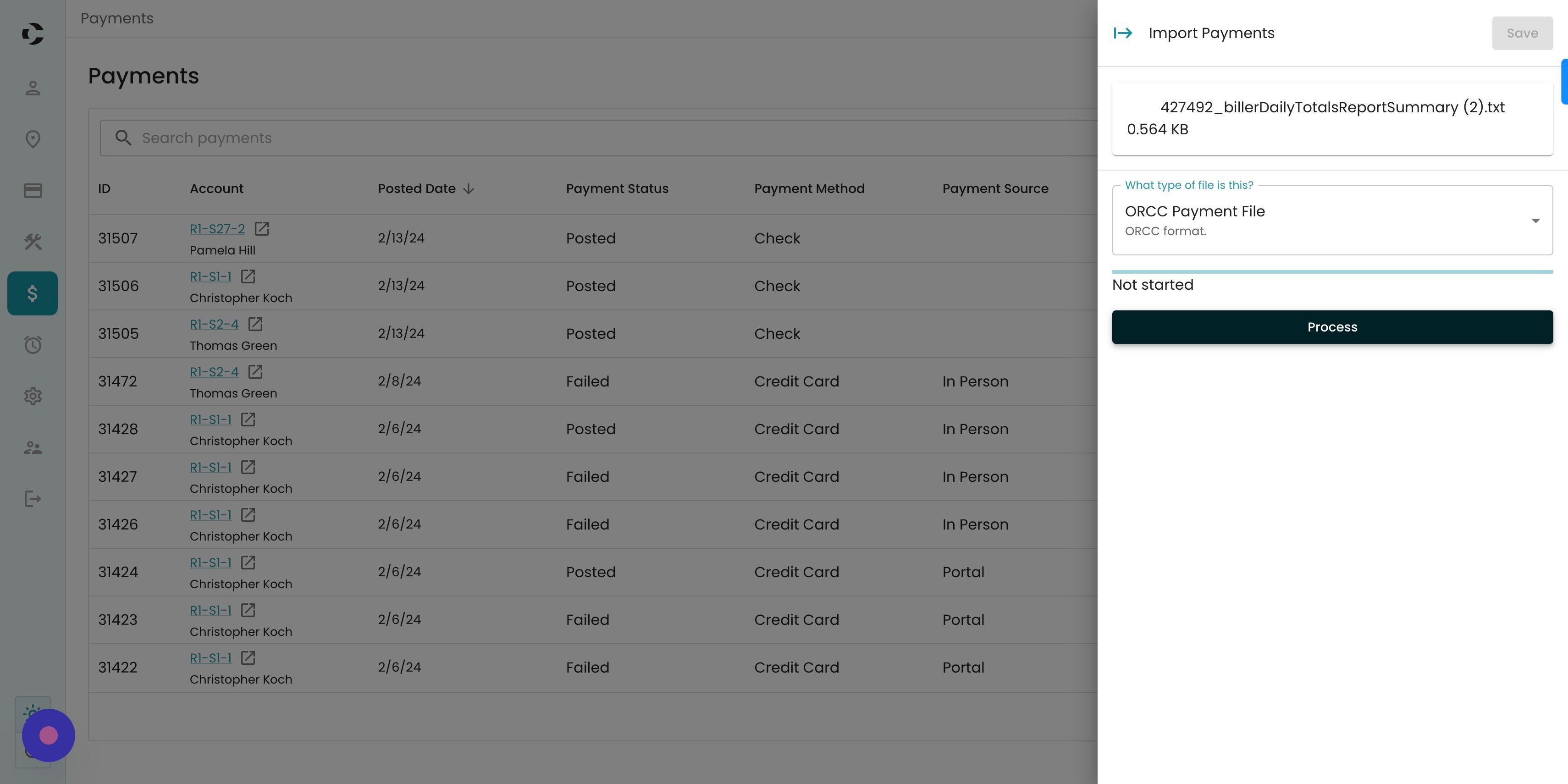Click the Save button
The height and width of the screenshot is (784, 1568).
click(1522, 33)
